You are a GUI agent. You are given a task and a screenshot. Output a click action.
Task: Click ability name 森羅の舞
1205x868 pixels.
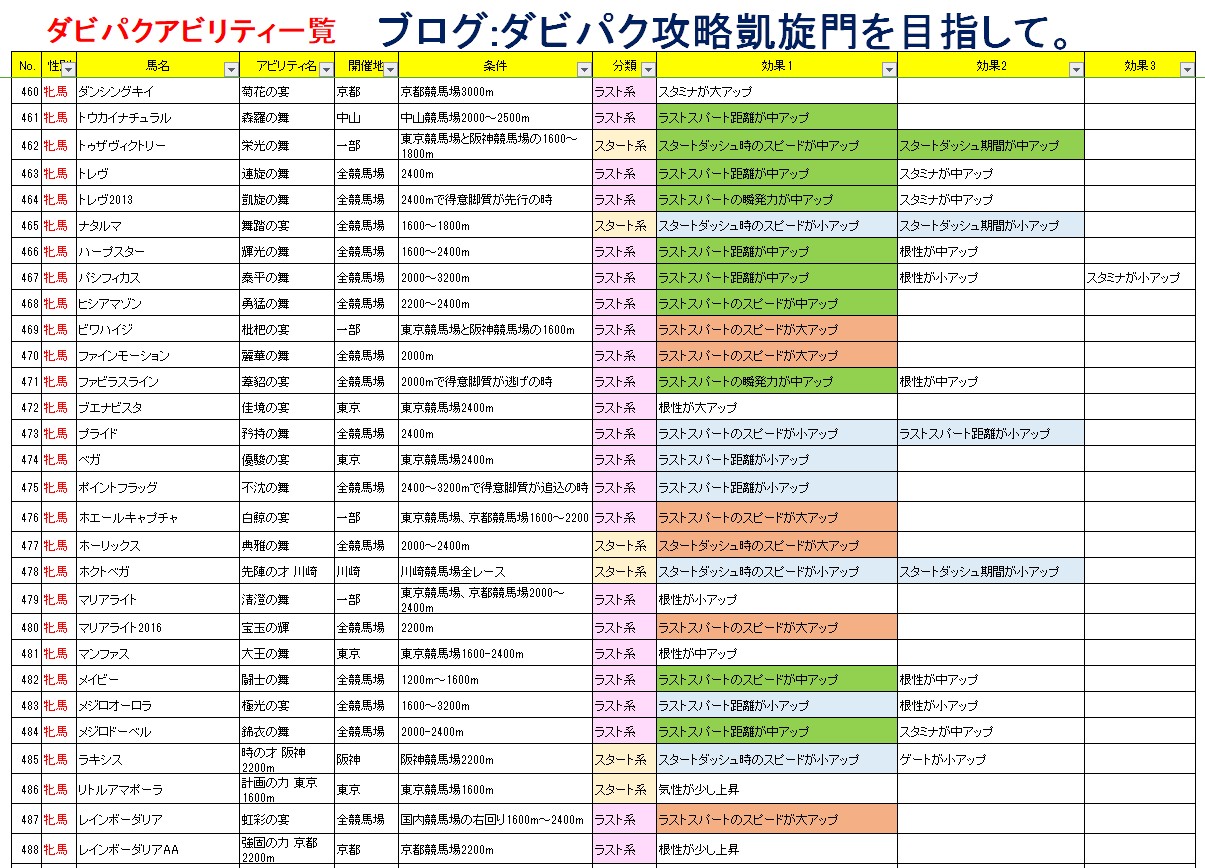coord(265,117)
